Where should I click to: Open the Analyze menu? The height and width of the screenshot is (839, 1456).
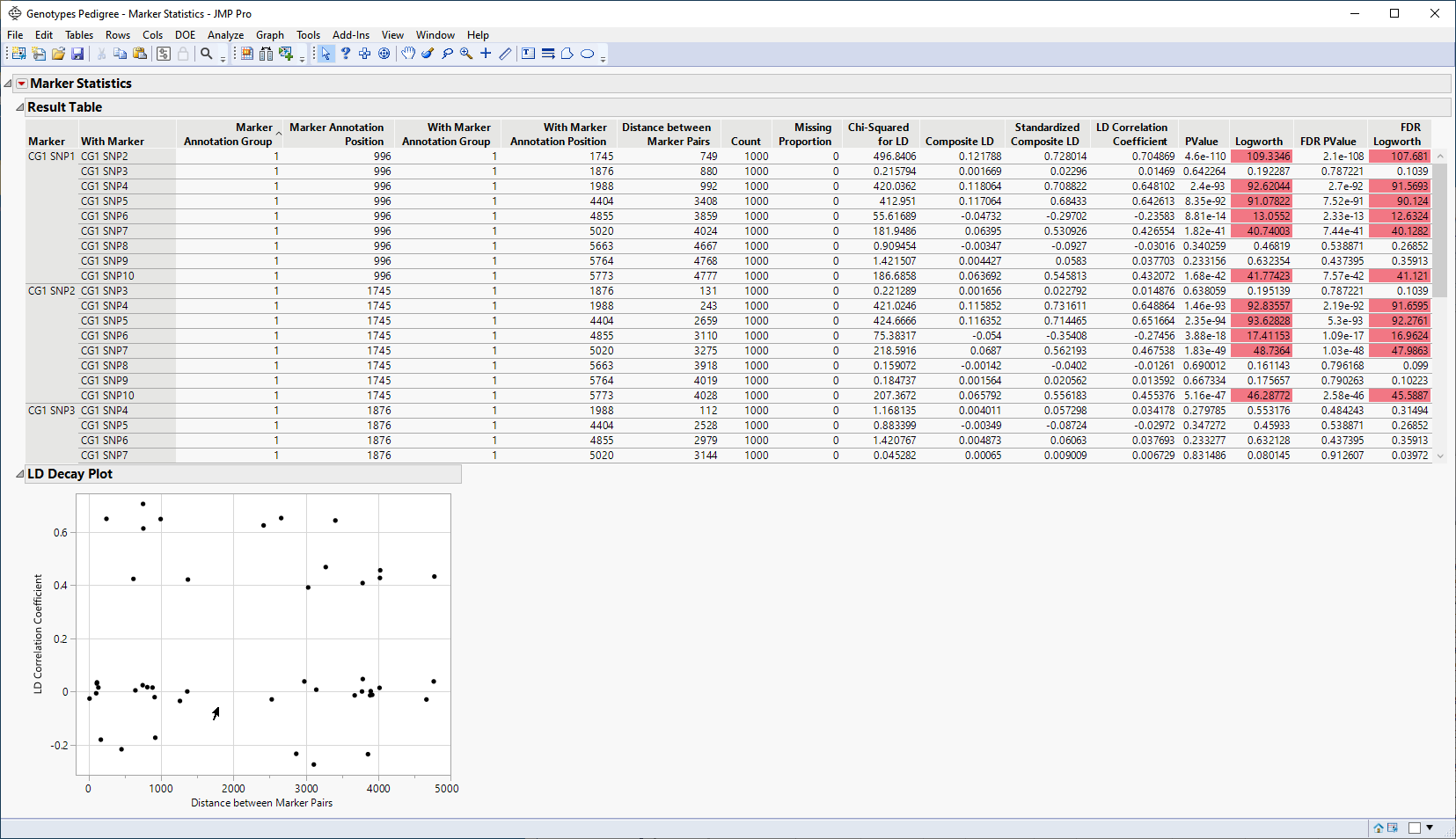click(x=225, y=35)
